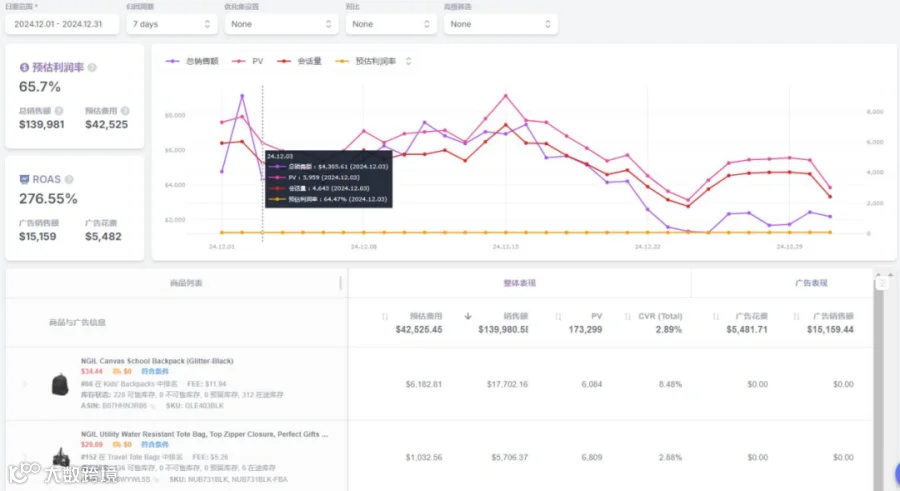The height and width of the screenshot is (491, 900).
Task: Click sort icon beside 广告花费 column
Action: (716, 316)
